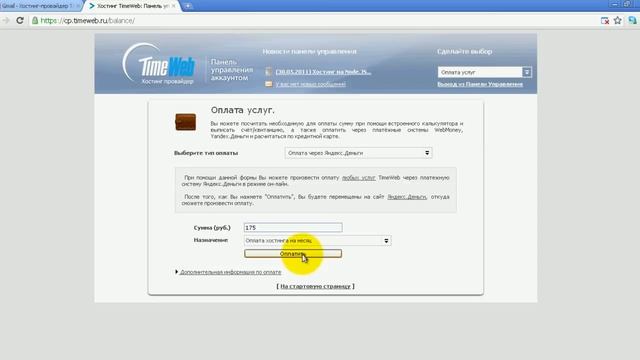
Task: Click the logout link 'Выход из Панели Управления'
Action: click(480, 84)
